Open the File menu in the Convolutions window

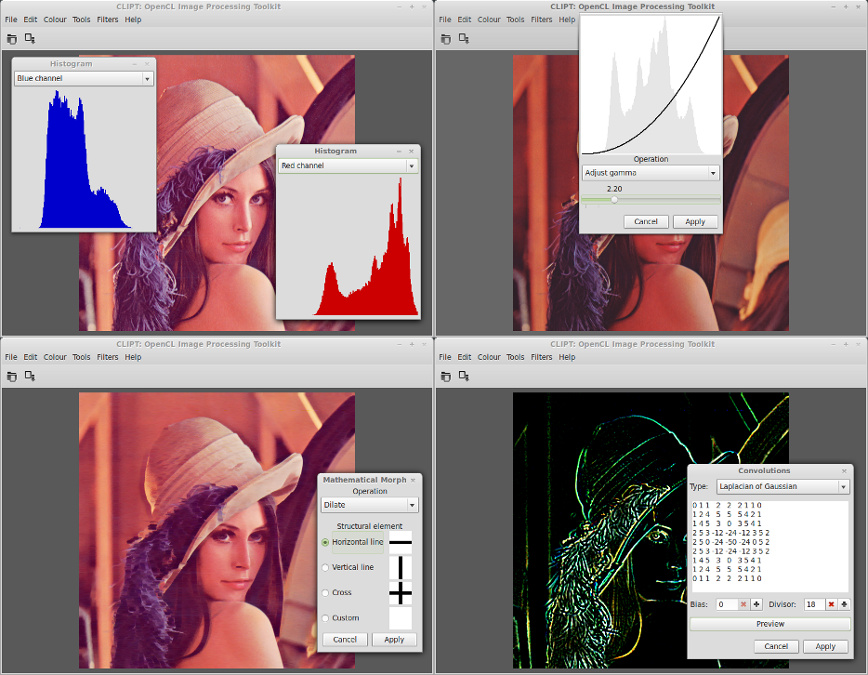tap(445, 357)
